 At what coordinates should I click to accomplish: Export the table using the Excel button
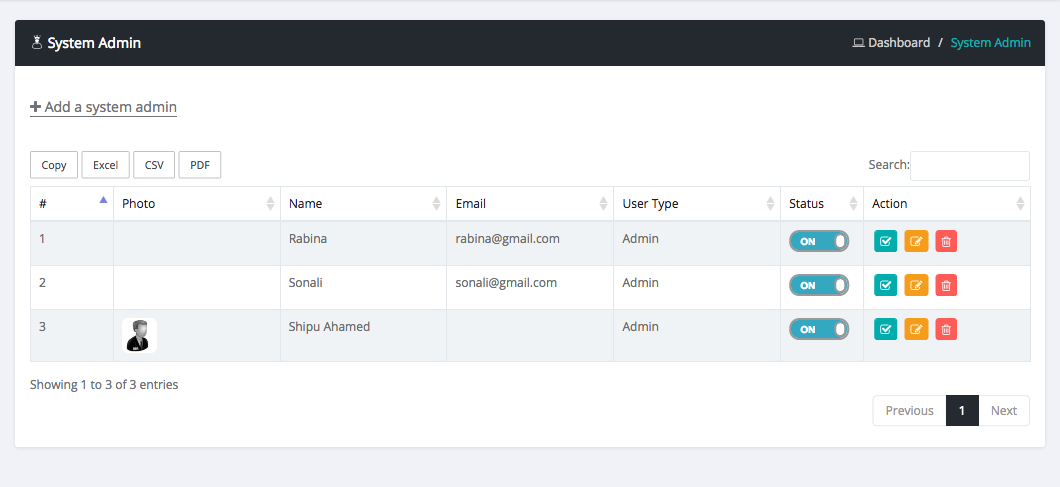(105, 165)
